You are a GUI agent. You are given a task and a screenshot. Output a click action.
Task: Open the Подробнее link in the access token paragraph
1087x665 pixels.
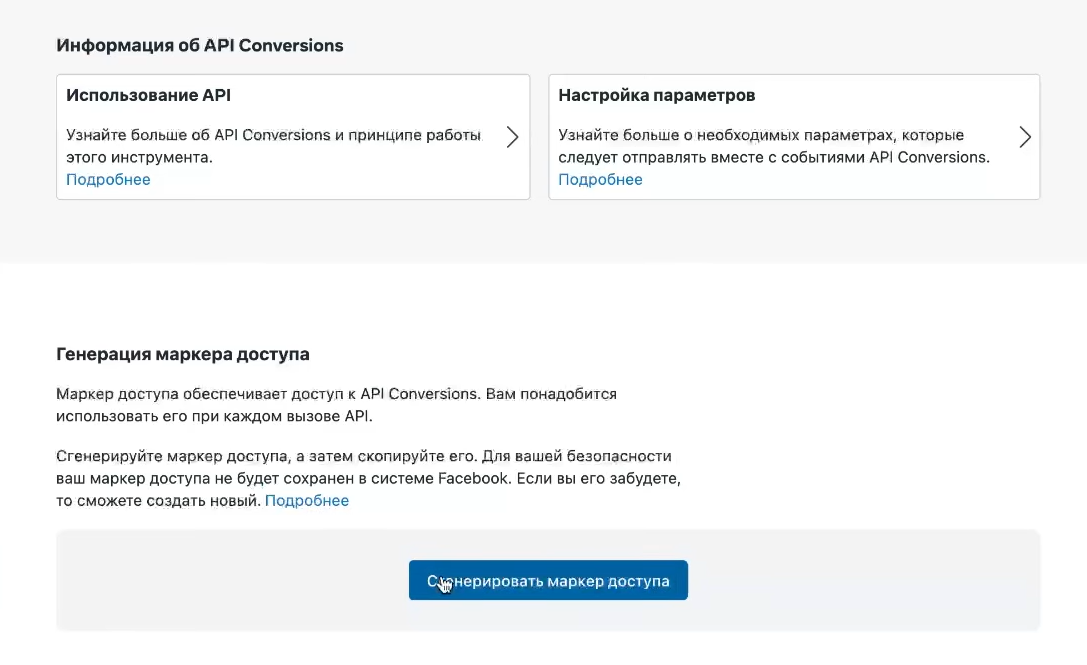pyautogui.click(x=306, y=501)
